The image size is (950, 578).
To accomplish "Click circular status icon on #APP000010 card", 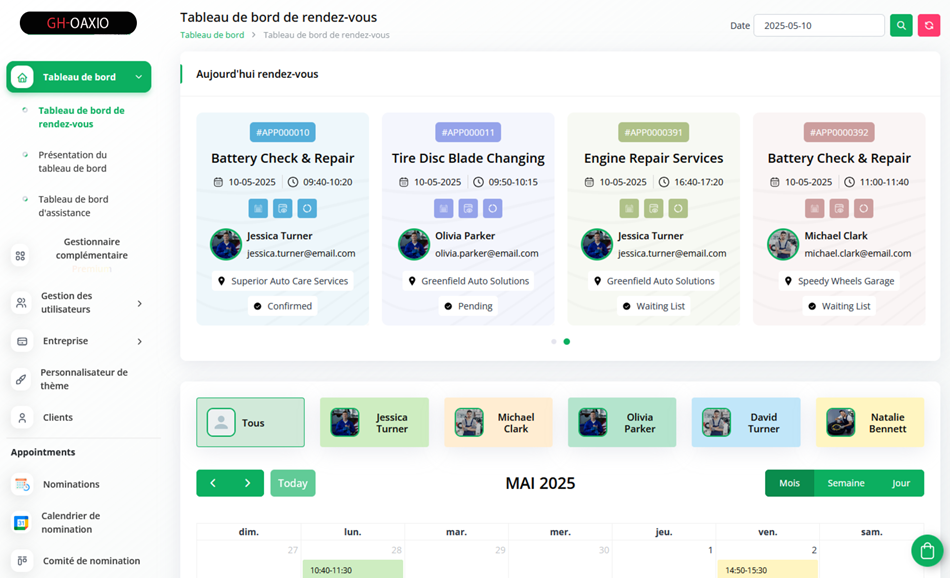I will [307, 208].
